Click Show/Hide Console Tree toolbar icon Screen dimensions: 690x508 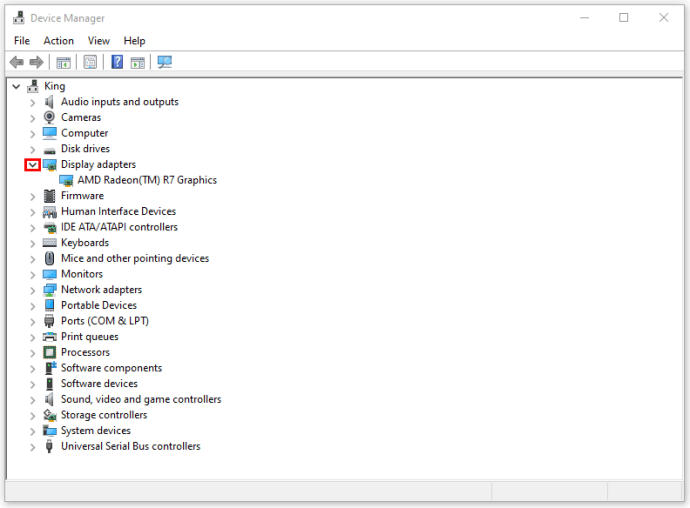(x=63, y=63)
